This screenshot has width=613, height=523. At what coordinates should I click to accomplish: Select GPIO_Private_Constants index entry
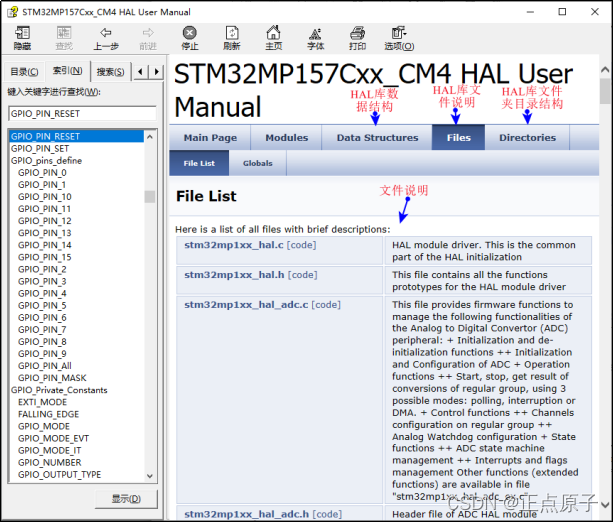click(x=59, y=390)
